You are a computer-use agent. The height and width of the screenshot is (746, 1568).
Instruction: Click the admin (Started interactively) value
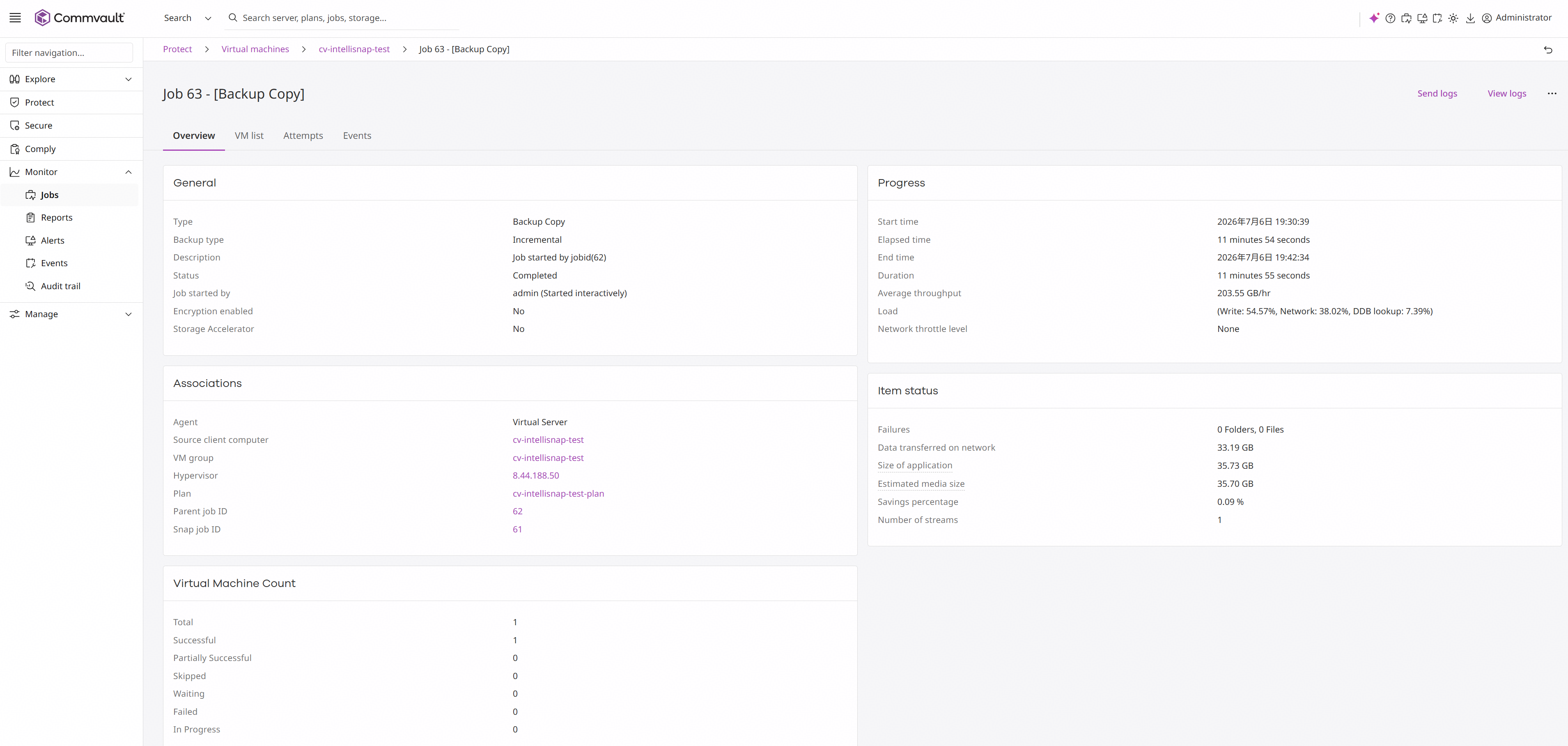click(570, 293)
